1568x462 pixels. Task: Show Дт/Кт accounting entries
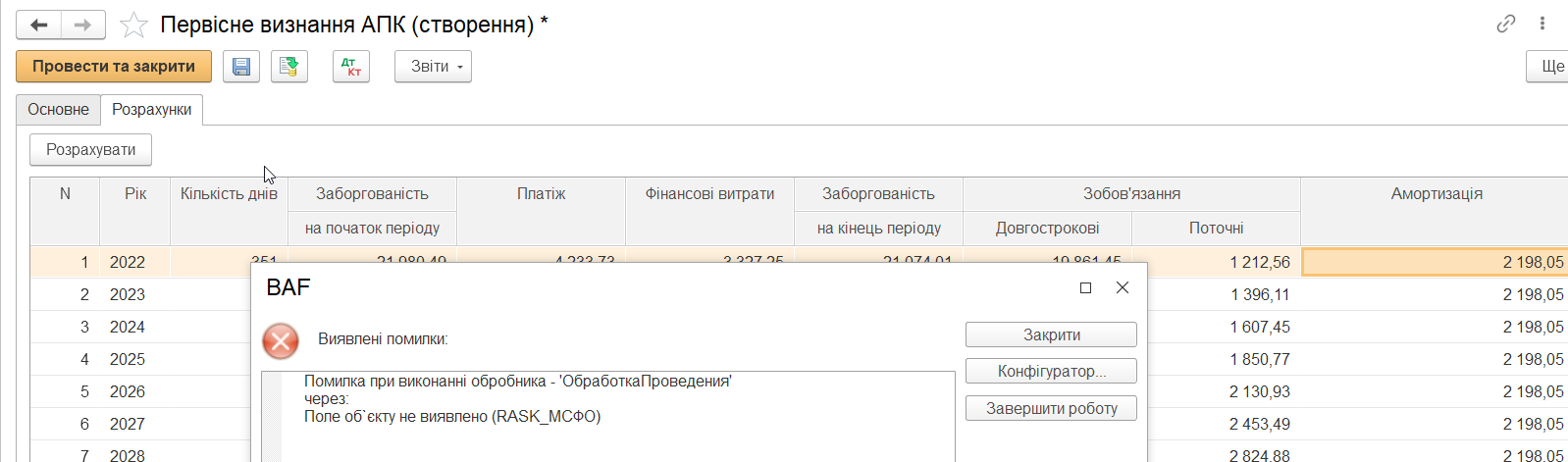tap(351, 67)
